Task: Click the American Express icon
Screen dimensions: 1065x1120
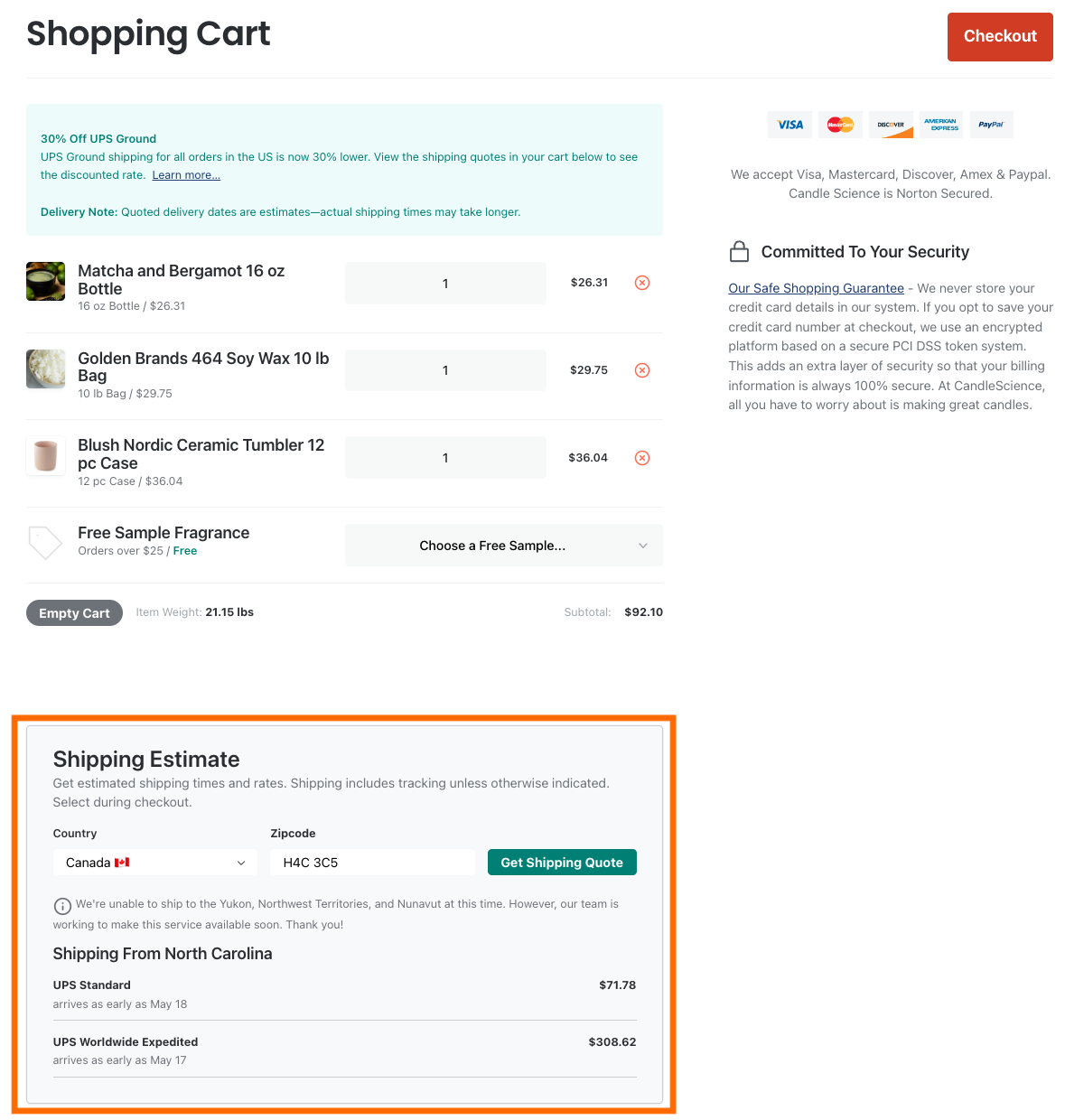Action: pyautogui.click(x=941, y=125)
